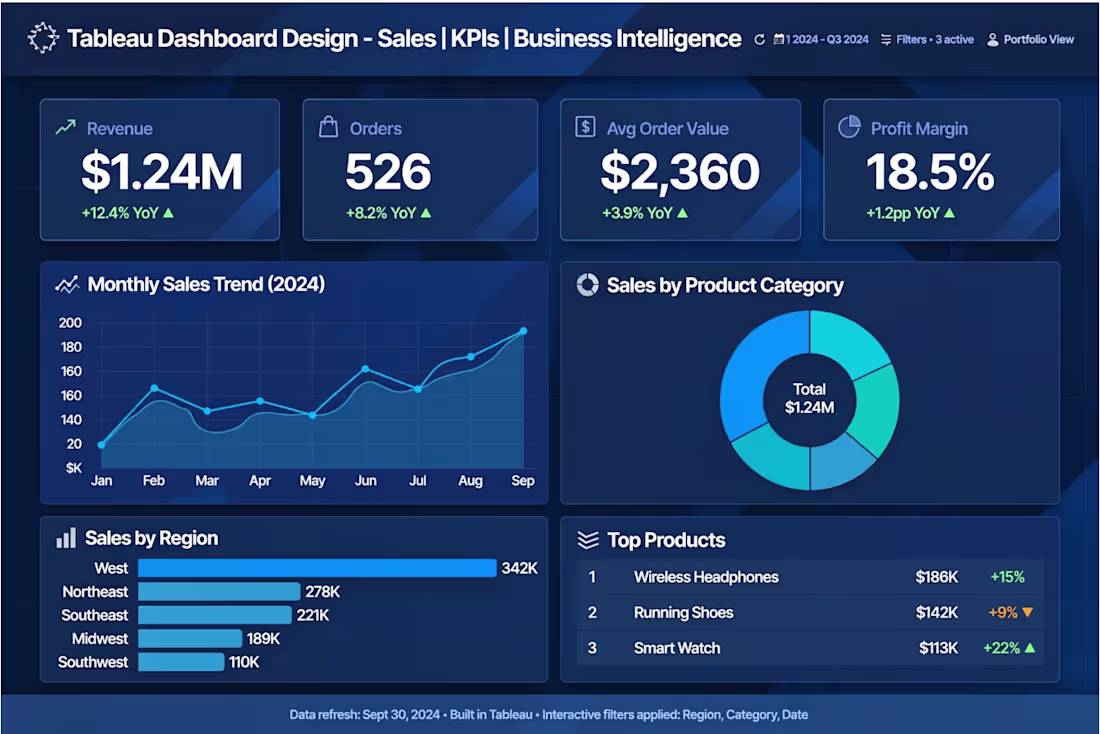
Task: Select the $2,360 average order value
Action: click(680, 172)
